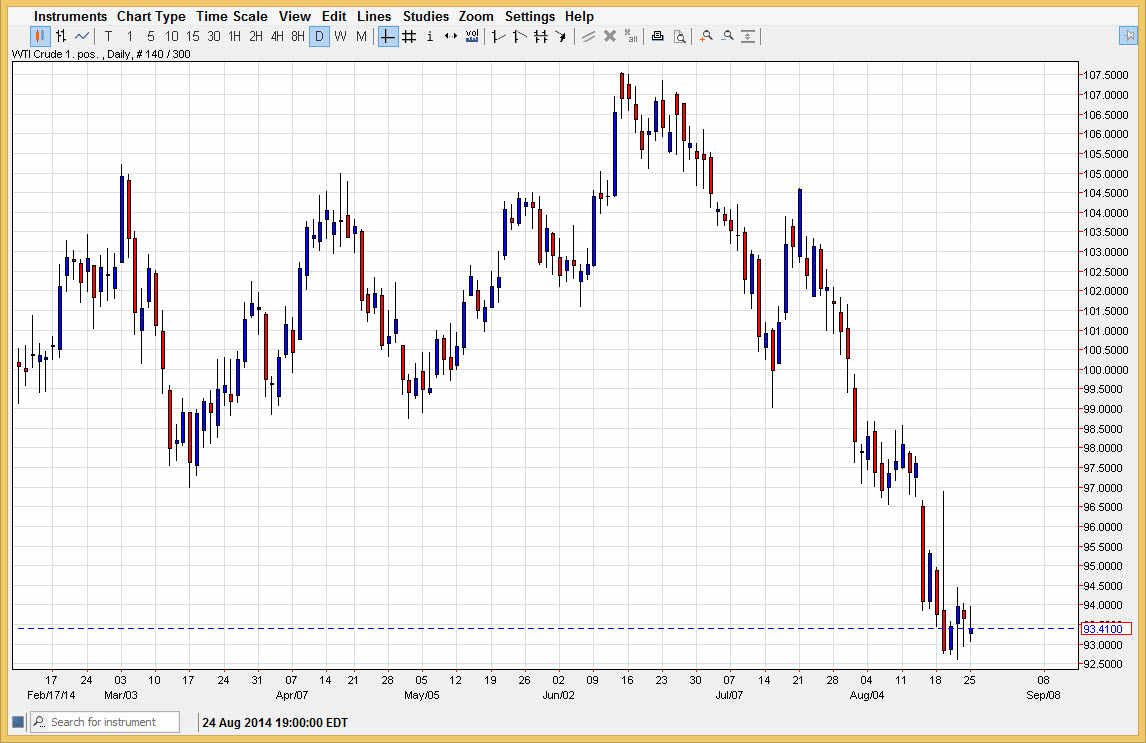Show volume with the vol icon

click(471, 36)
